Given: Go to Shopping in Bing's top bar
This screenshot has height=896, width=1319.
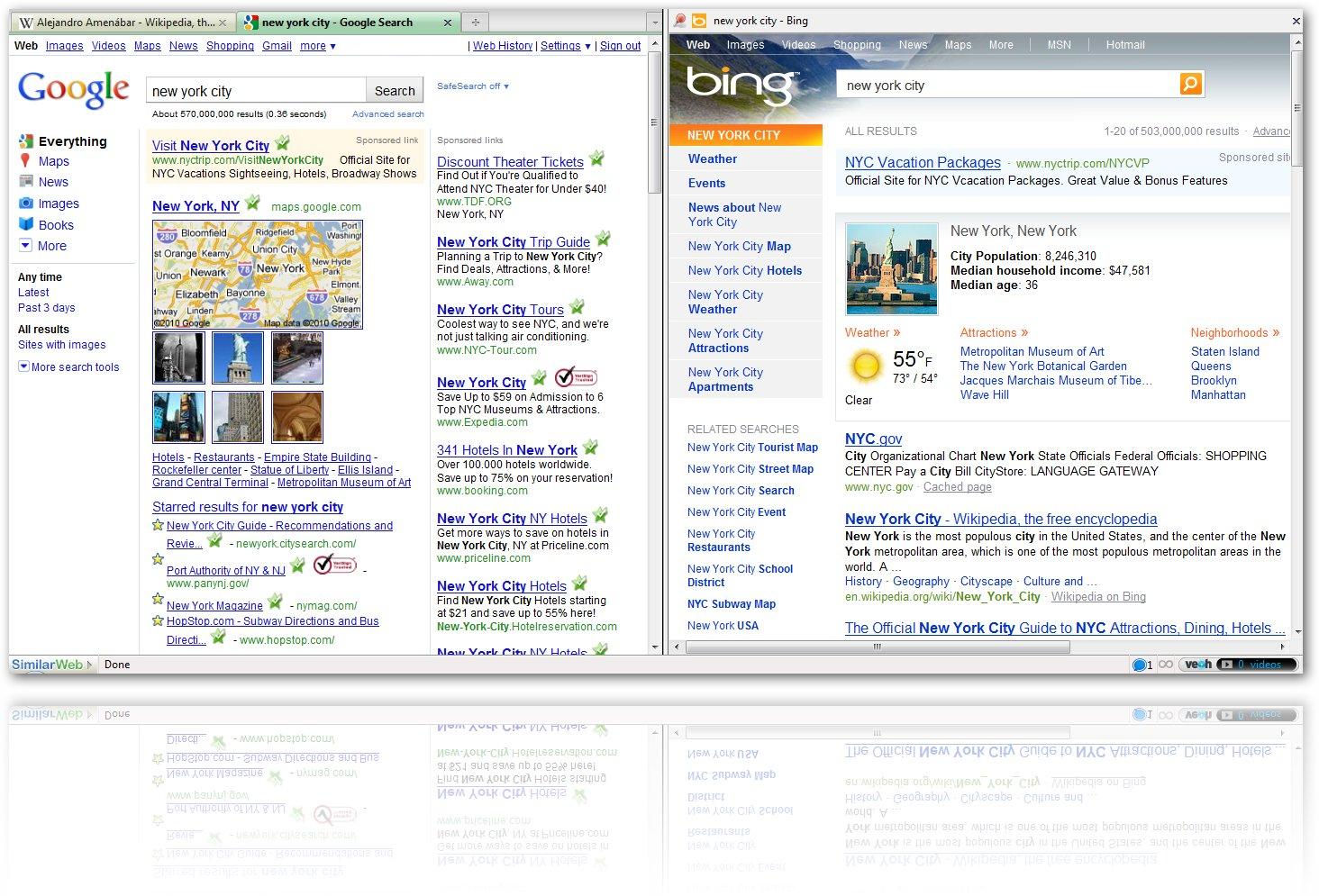Looking at the screenshot, I should click(857, 45).
